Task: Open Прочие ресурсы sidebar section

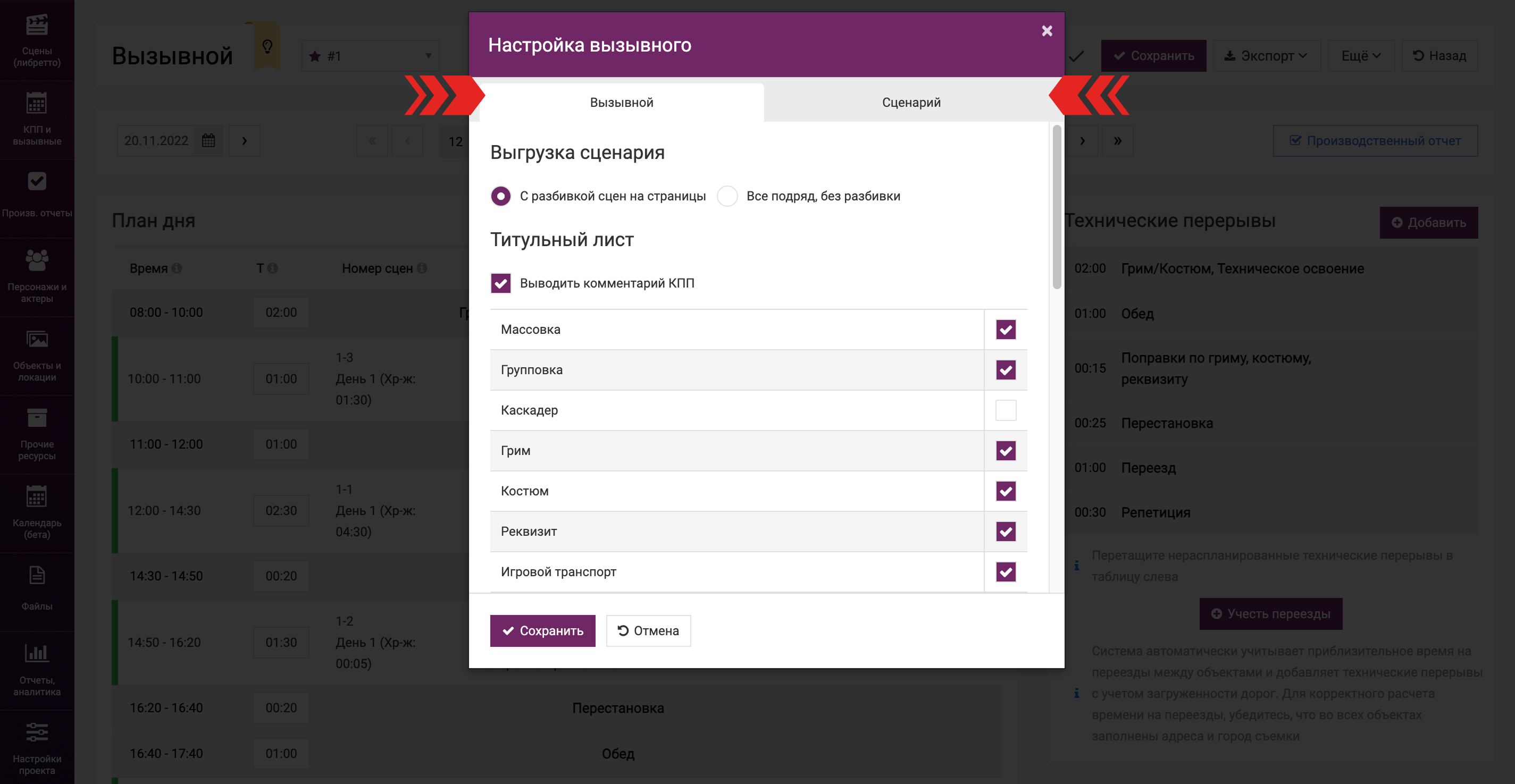Action: pos(37,434)
